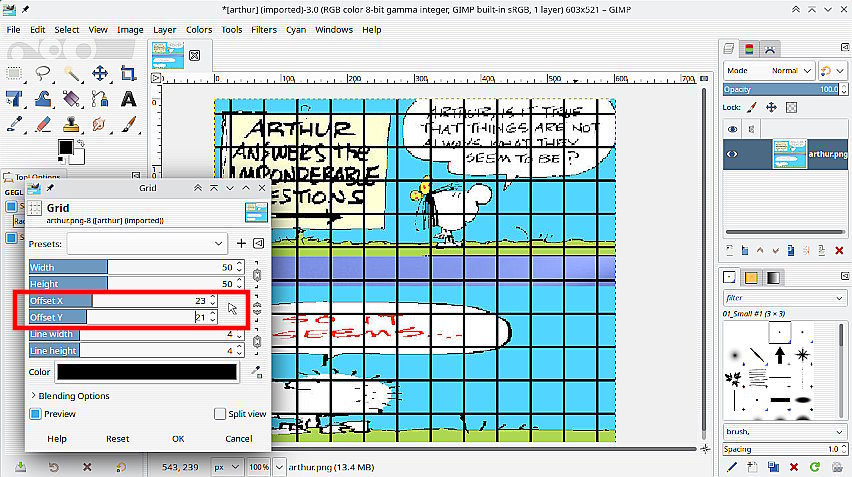
Task: Confirm Grid filter with OK
Action: [178, 438]
